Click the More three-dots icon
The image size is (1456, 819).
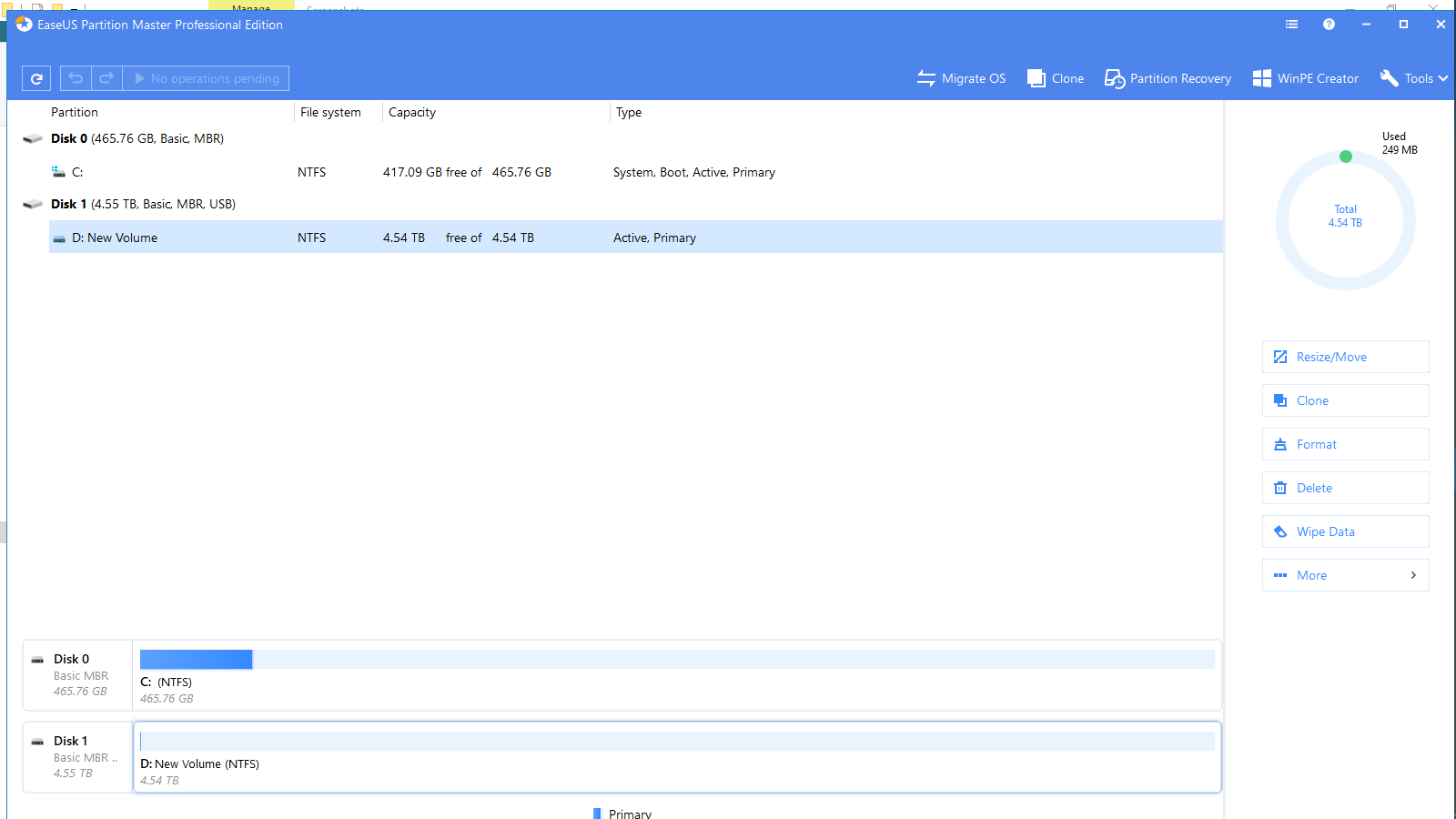[1280, 575]
